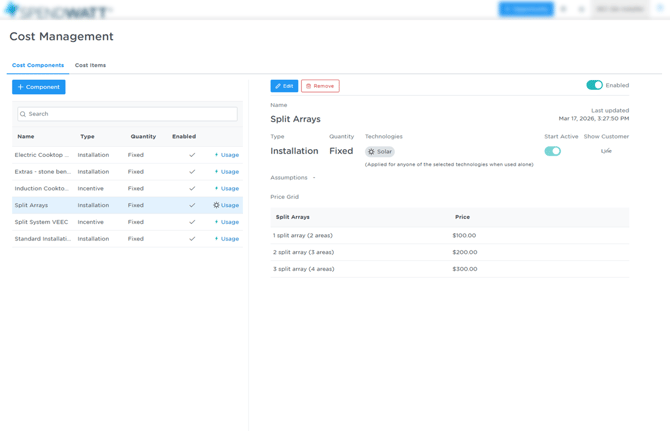Viewport: 670px width, 431px height.
Task: Sort the list by Type column
Action: click(87, 136)
